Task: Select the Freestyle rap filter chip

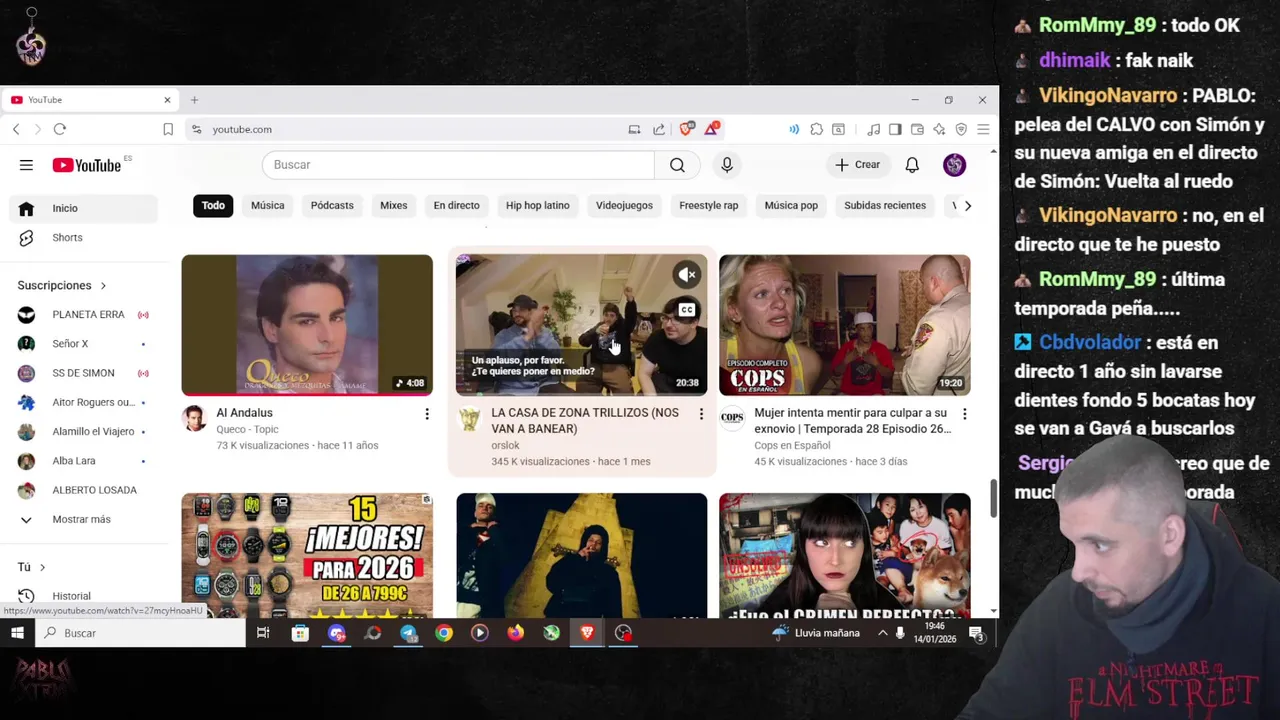Action: click(x=709, y=206)
